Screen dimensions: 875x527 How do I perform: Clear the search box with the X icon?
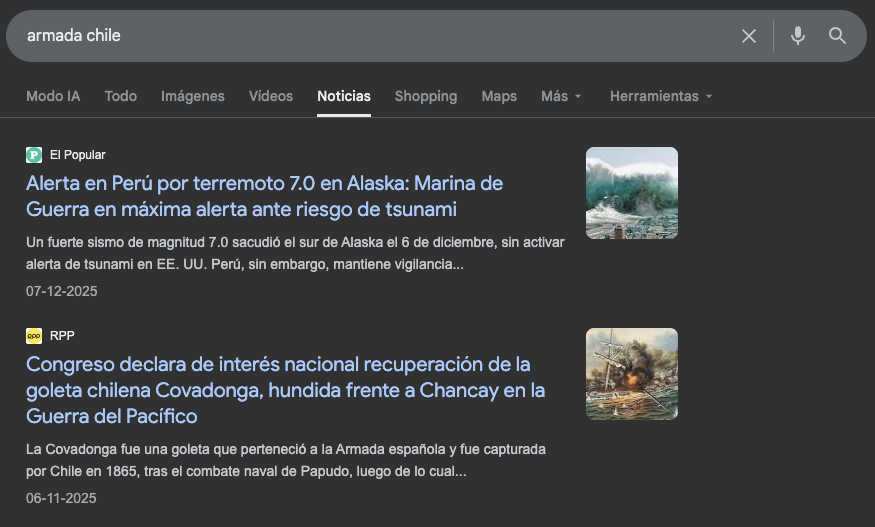tap(748, 36)
